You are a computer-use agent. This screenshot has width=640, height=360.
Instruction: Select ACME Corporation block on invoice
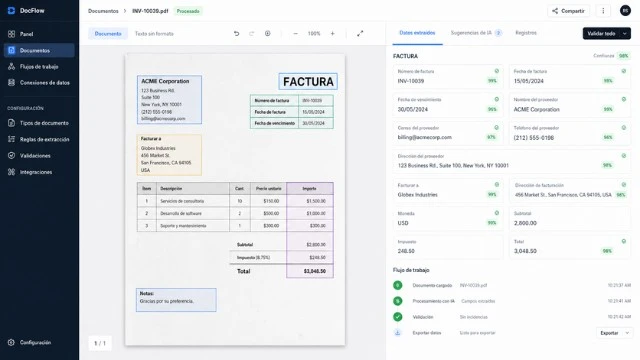coord(169,100)
